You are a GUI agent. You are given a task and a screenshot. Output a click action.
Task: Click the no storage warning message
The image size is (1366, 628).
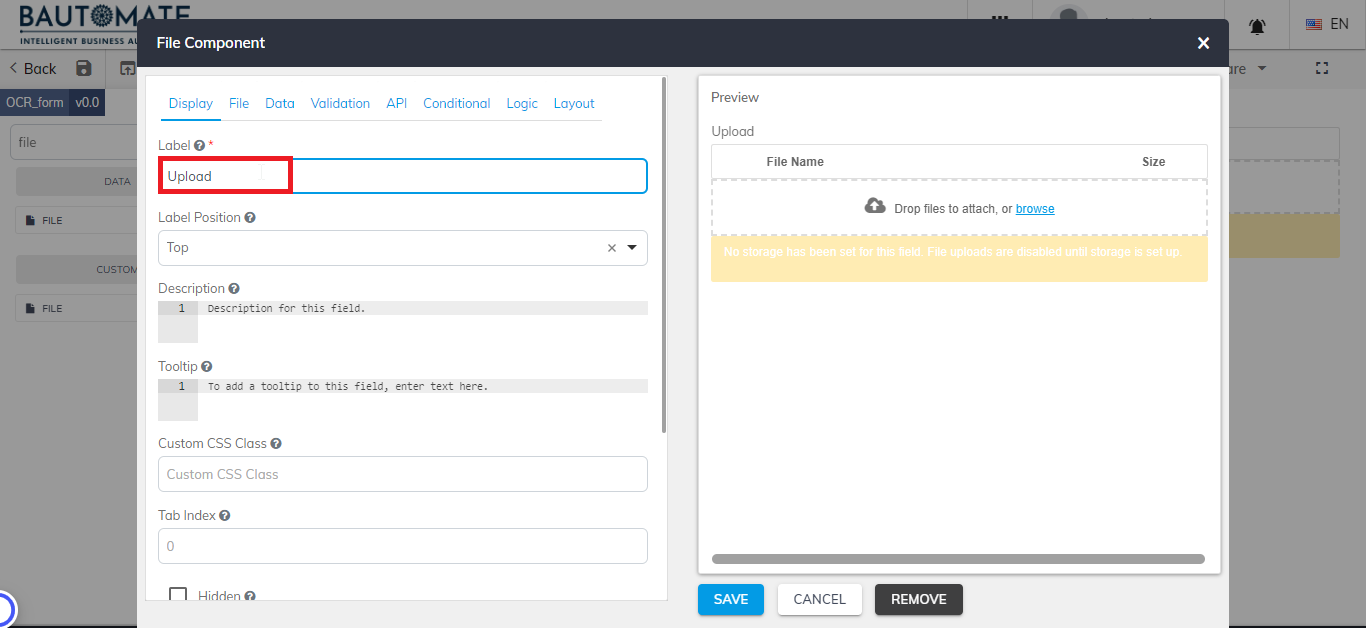[x=959, y=258]
